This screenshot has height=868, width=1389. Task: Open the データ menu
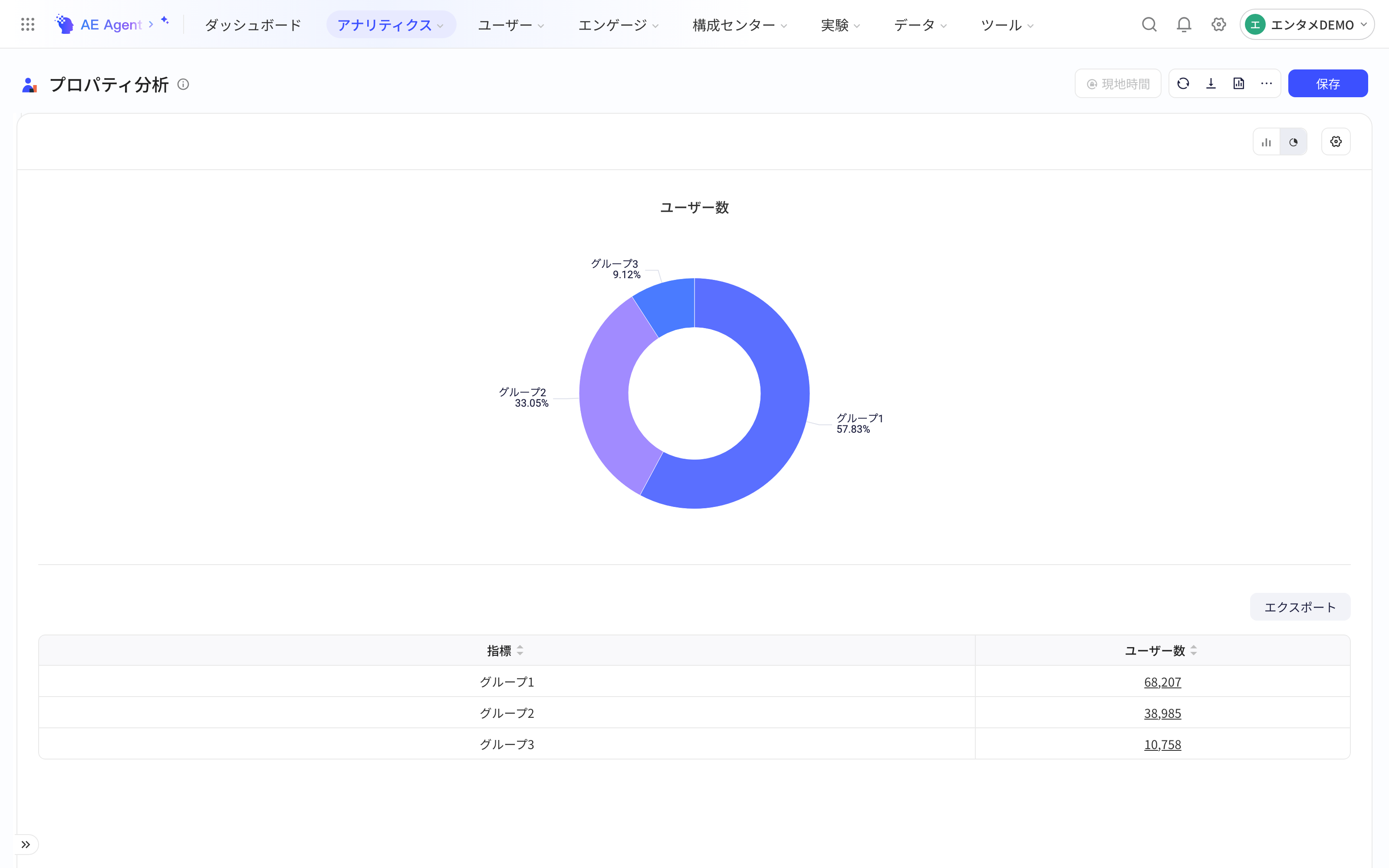click(x=920, y=25)
